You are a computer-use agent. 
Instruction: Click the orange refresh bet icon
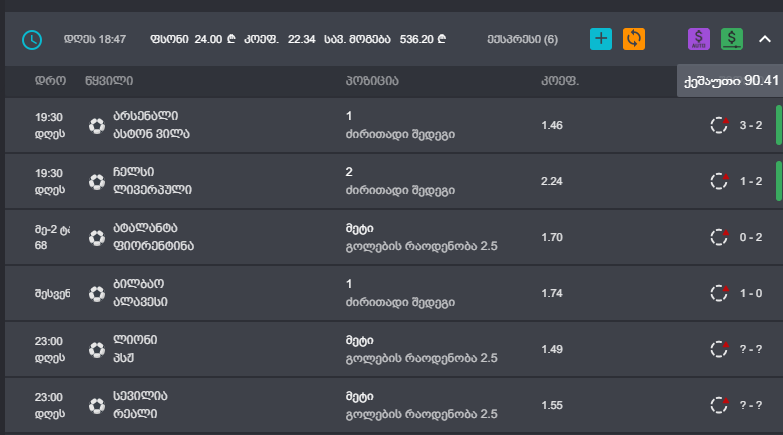pos(634,39)
